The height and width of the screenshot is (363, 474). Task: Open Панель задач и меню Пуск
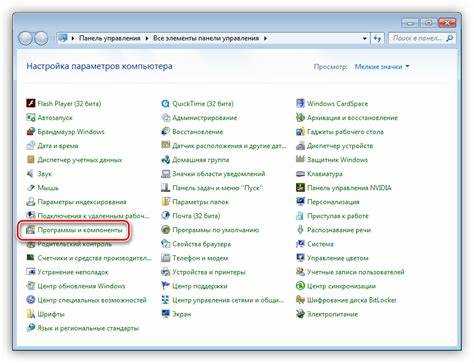(217, 188)
